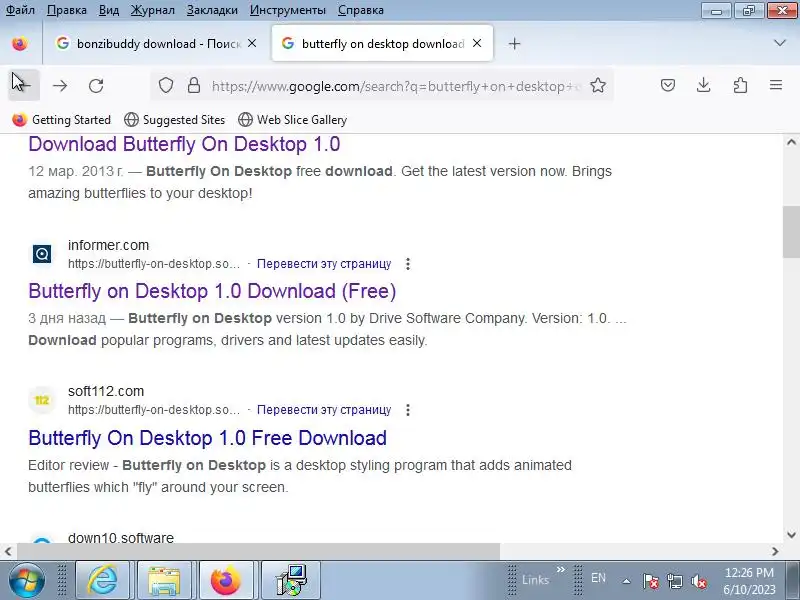Screen dimensions: 800x600
Task: Switch to Firefox taskbar button
Action: 226,580
